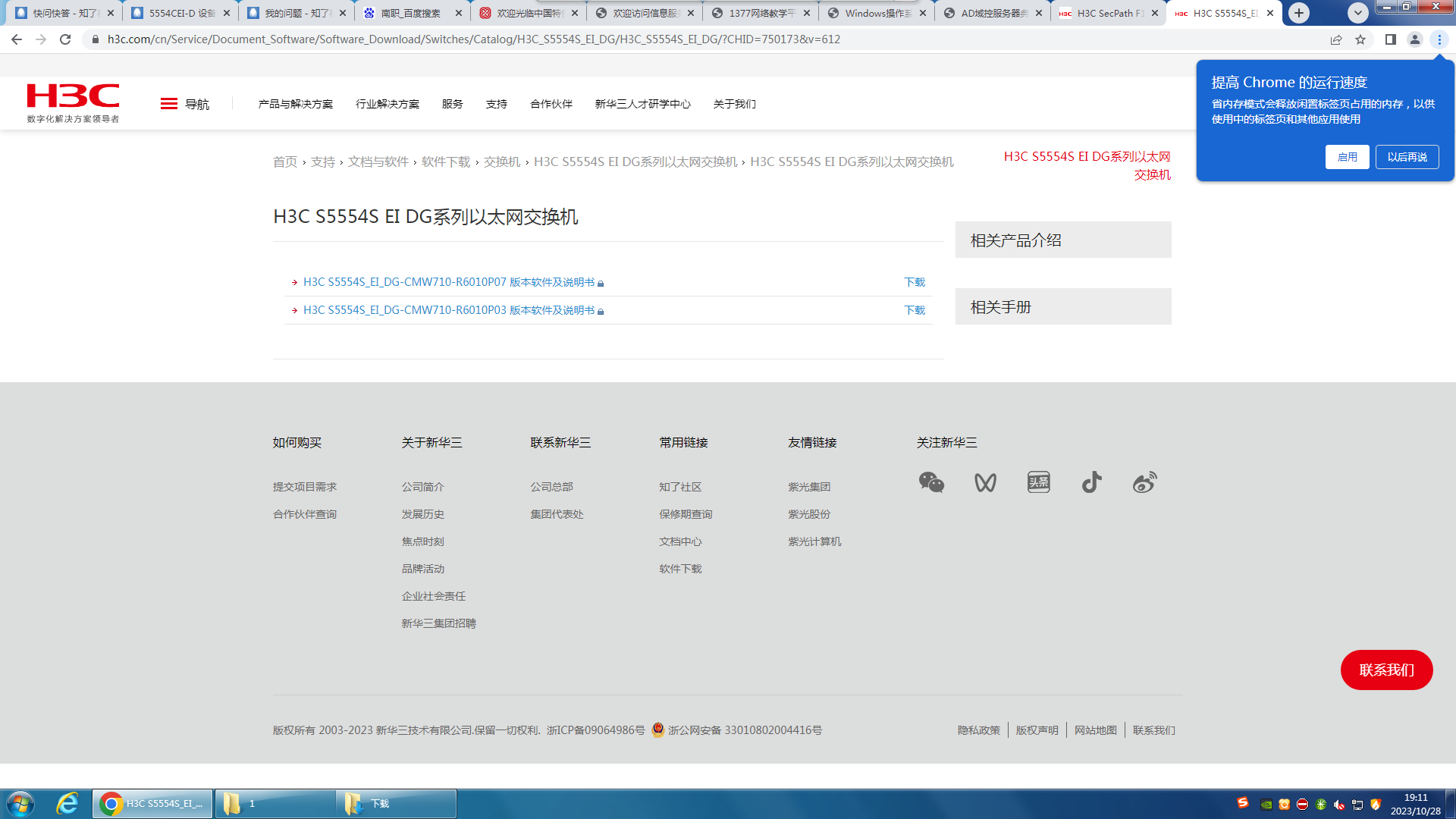
Task: Click the address bar URL field
Action: [x=474, y=39]
